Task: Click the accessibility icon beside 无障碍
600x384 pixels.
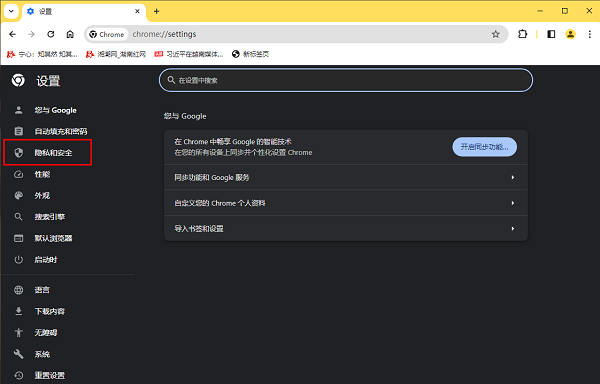Action: click(x=18, y=332)
